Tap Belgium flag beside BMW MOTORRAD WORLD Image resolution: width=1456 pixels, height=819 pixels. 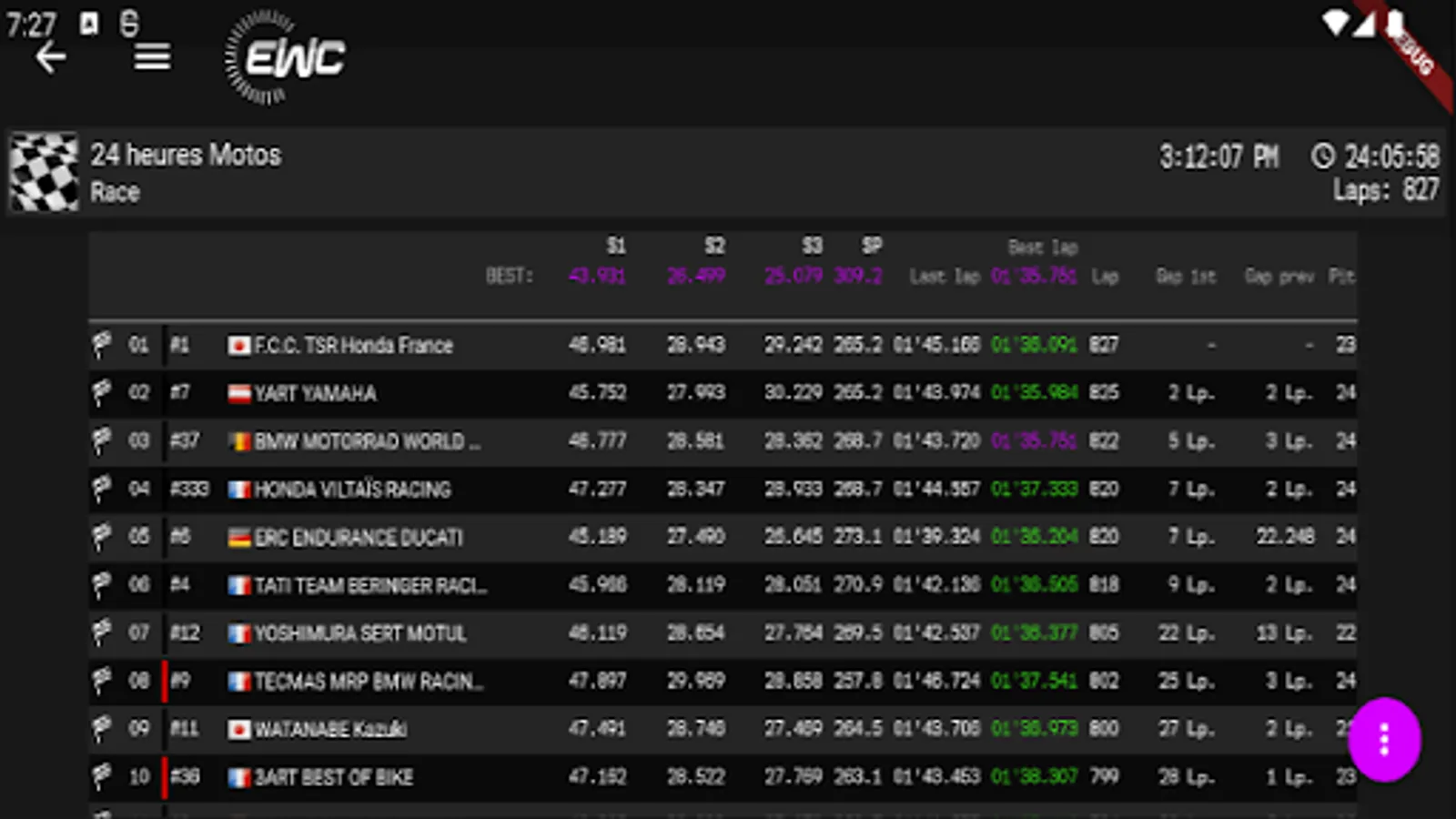[x=239, y=442]
